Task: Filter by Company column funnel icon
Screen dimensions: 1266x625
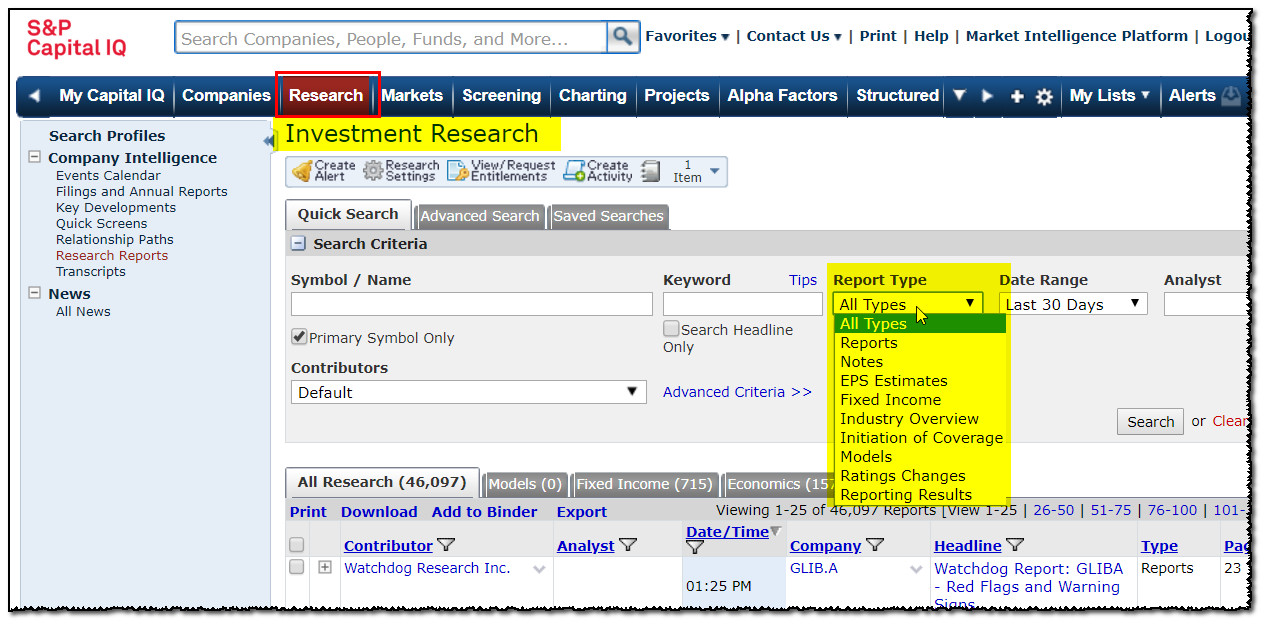Action: [x=874, y=545]
